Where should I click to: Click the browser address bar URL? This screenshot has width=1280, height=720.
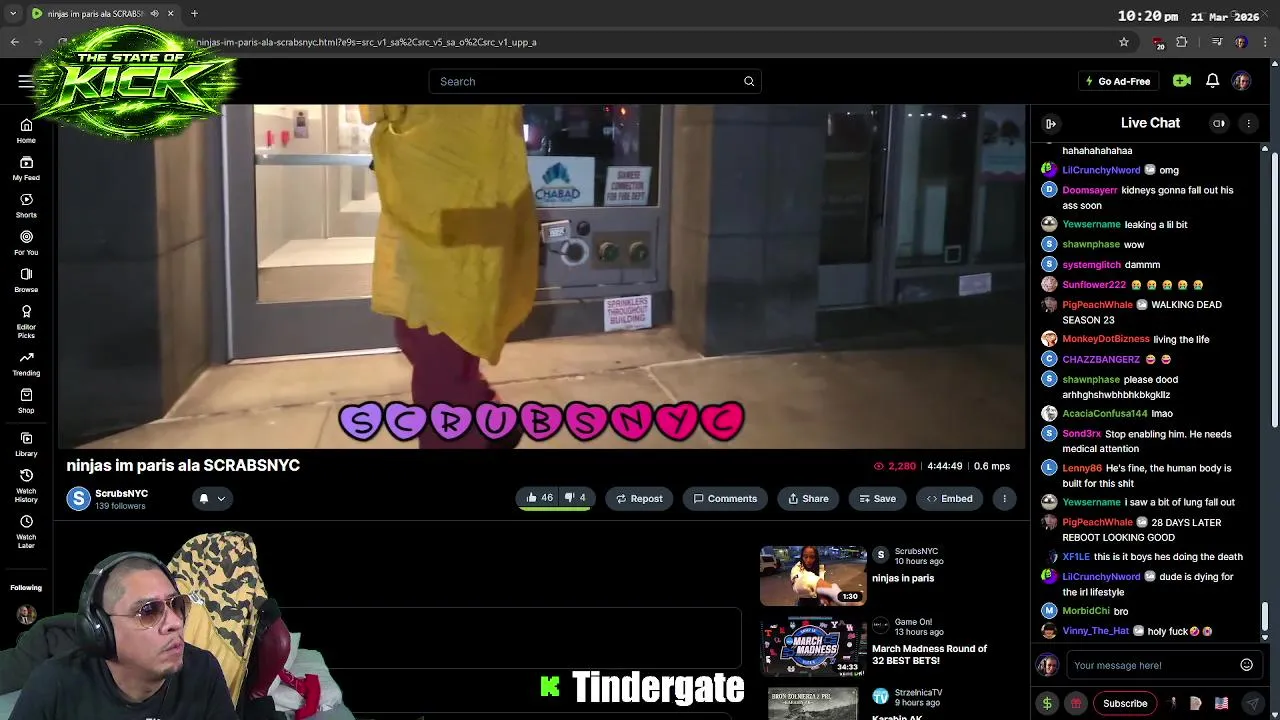click(x=366, y=42)
